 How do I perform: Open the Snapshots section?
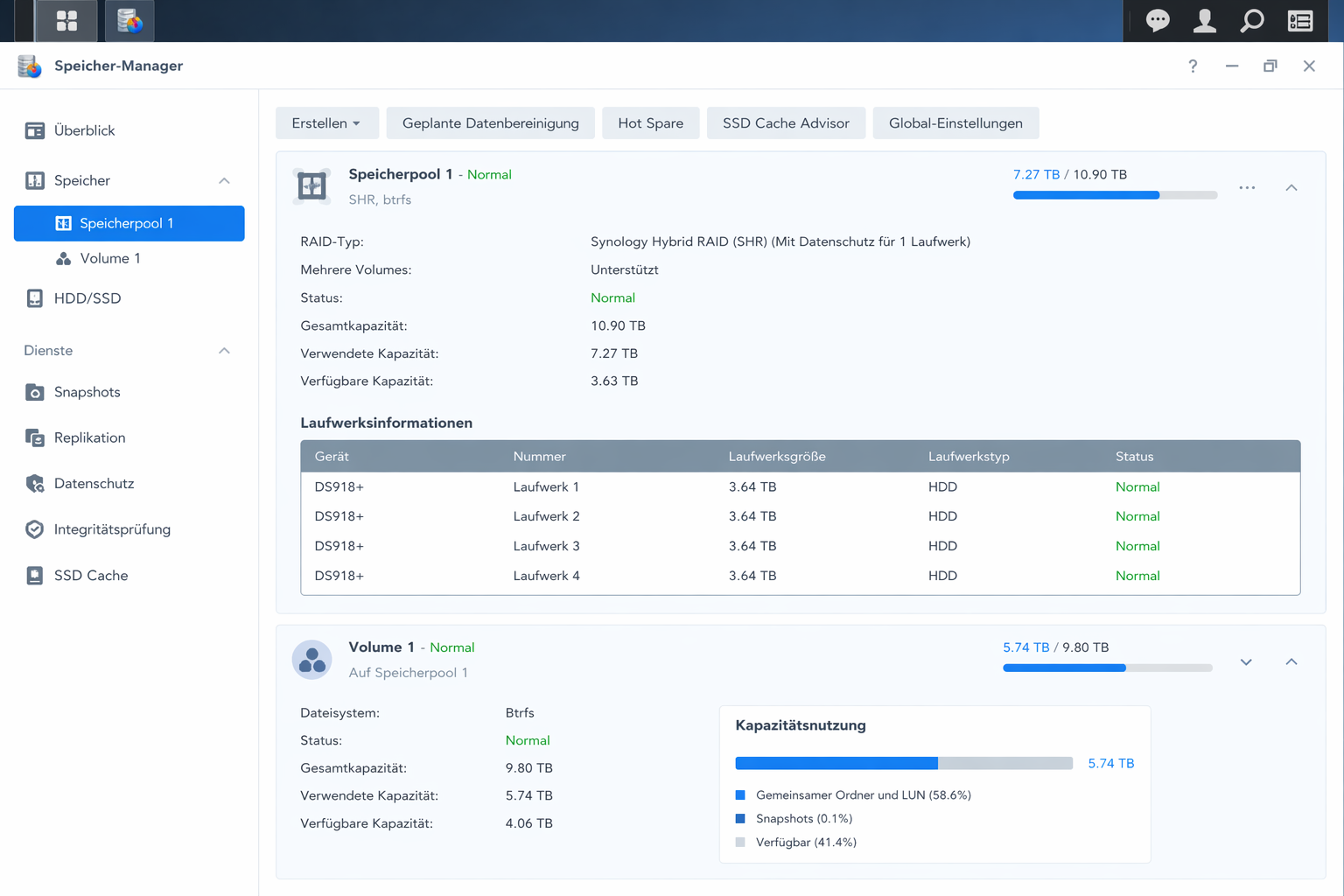point(87,392)
